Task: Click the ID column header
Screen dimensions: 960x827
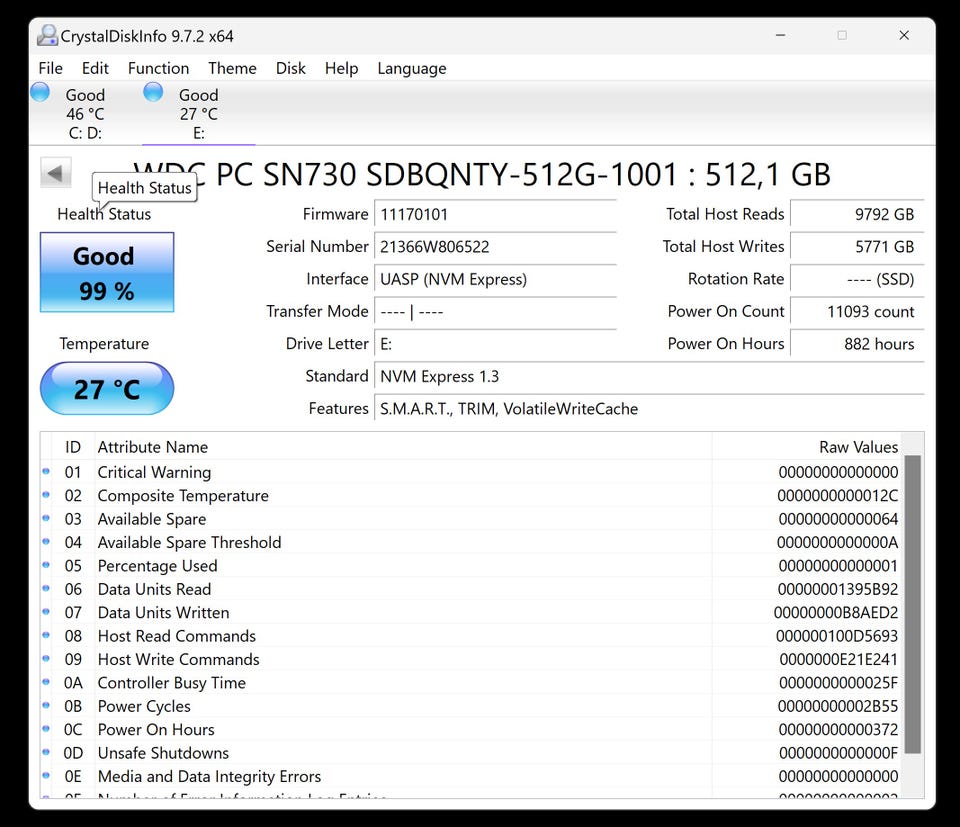Action: (73, 447)
